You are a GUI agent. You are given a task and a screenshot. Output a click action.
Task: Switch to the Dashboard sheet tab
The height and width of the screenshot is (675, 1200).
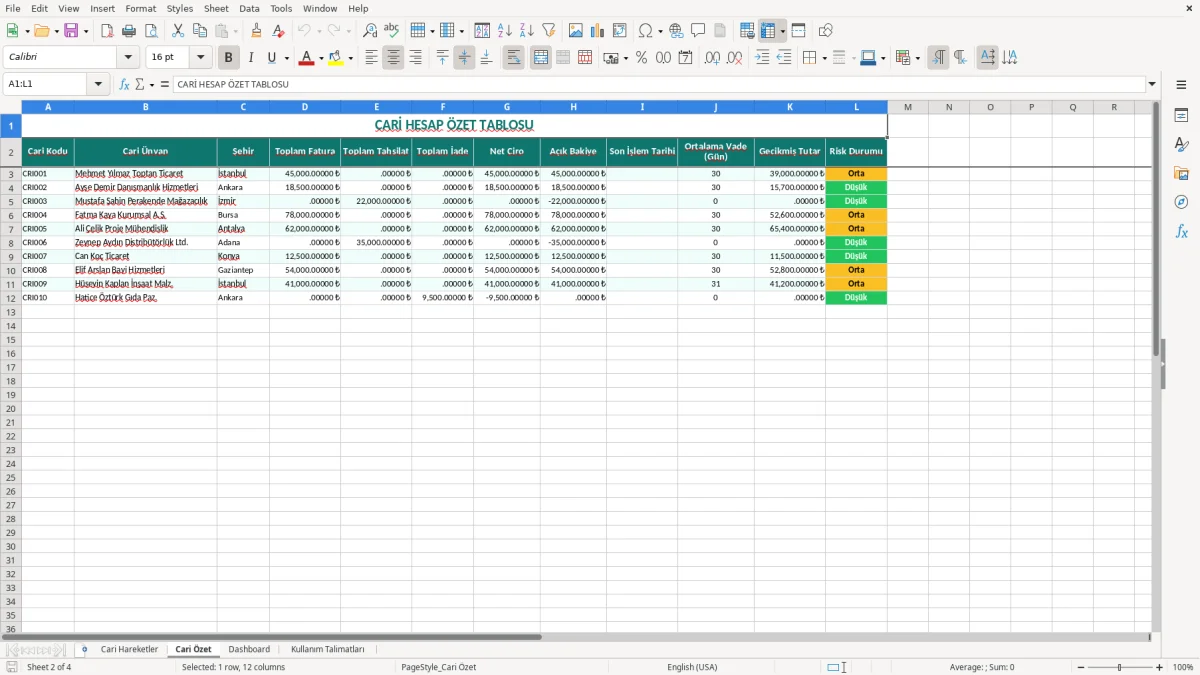pyautogui.click(x=249, y=649)
